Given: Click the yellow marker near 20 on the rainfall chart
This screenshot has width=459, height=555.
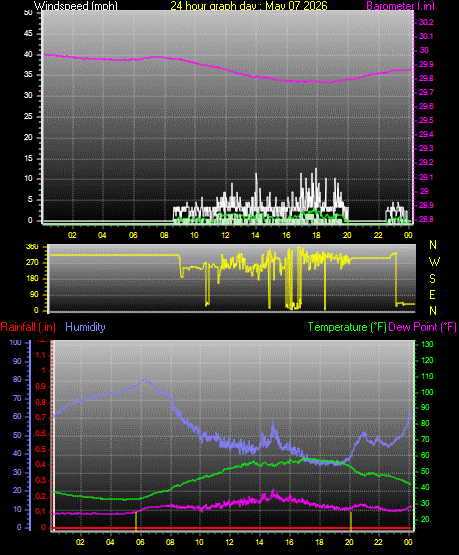Looking at the screenshot, I should 351,521.
